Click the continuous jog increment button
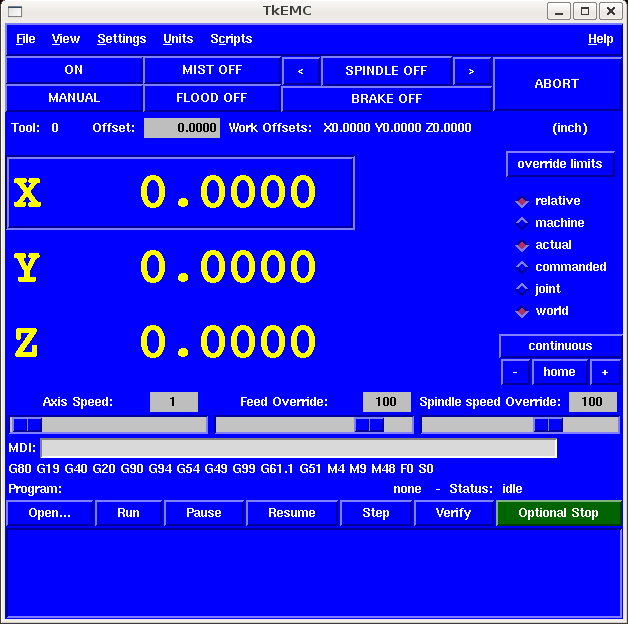The width and height of the screenshot is (628, 624). tap(560, 346)
